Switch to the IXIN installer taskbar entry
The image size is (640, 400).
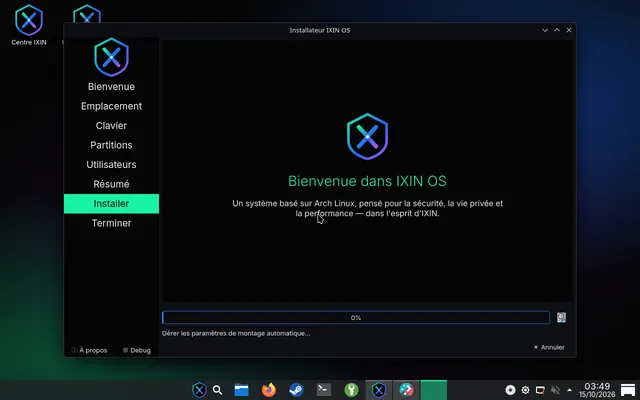(x=379, y=390)
